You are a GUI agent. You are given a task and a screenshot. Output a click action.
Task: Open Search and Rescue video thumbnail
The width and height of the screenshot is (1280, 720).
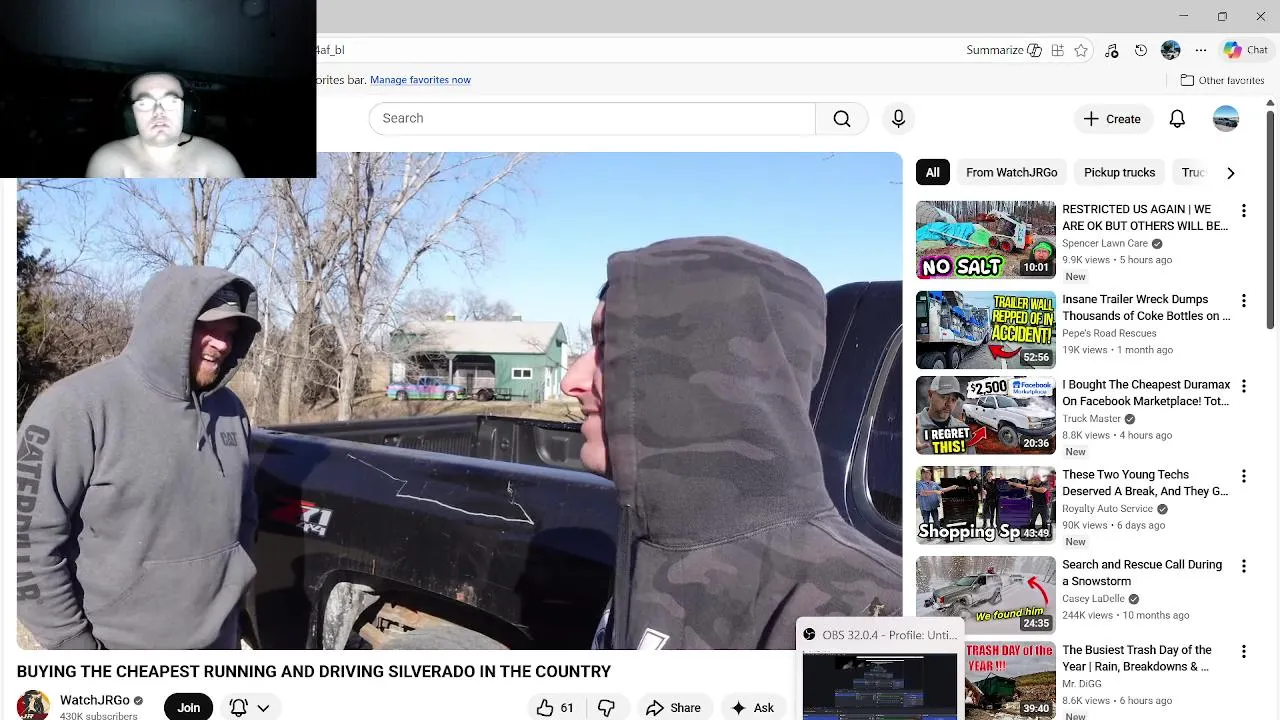tap(986, 595)
